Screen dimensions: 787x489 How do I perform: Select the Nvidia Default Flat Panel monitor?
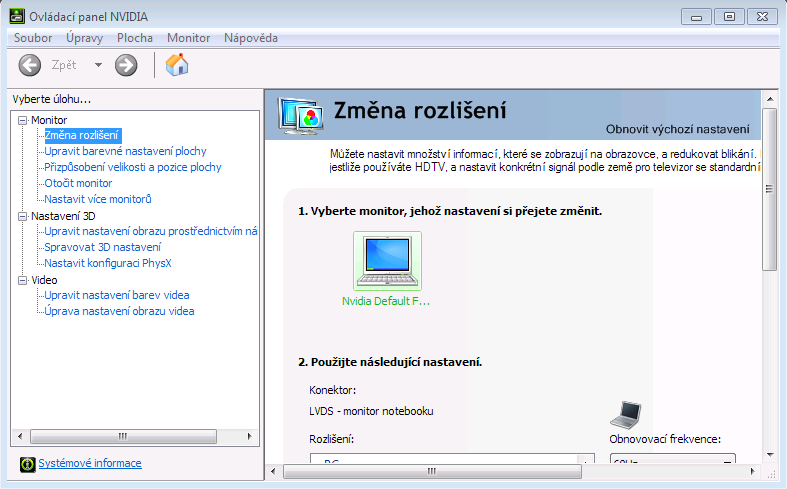click(387, 261)
